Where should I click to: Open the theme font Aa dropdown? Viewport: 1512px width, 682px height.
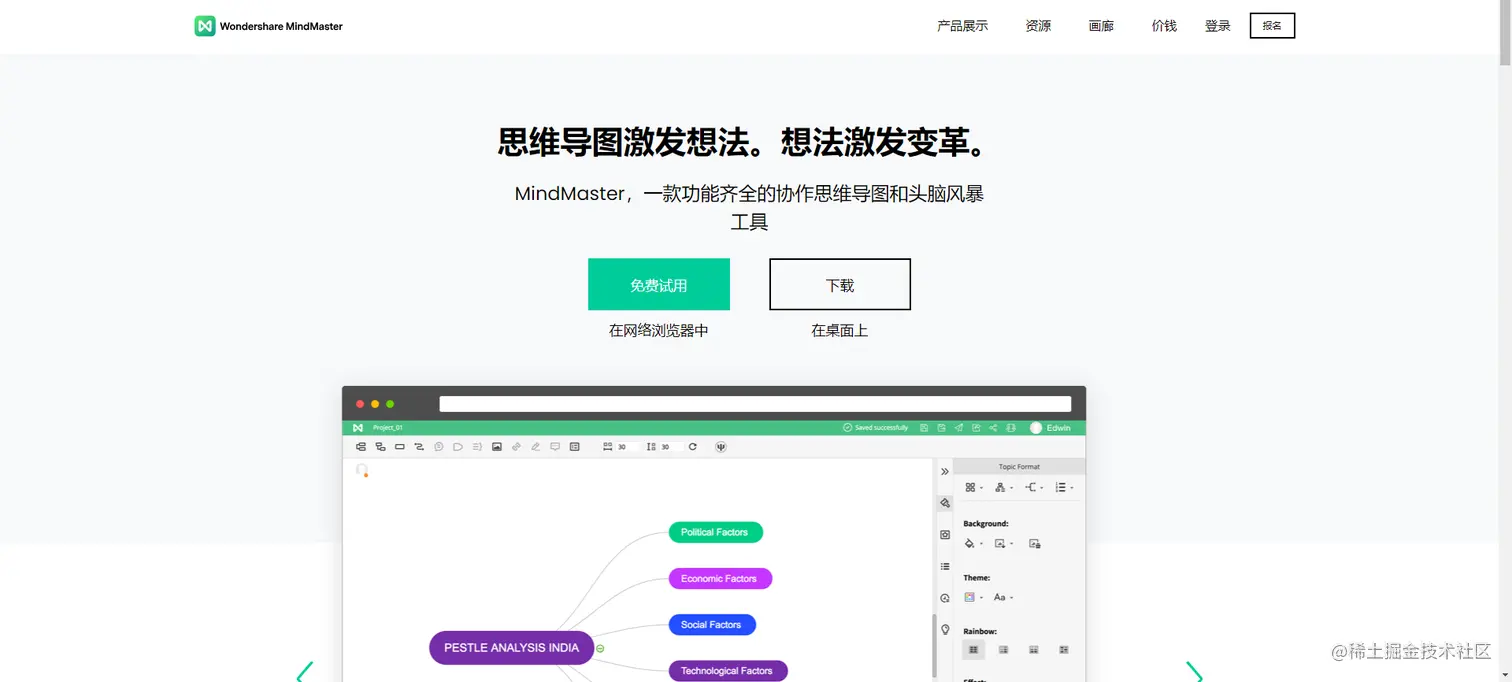point(1003,597)
